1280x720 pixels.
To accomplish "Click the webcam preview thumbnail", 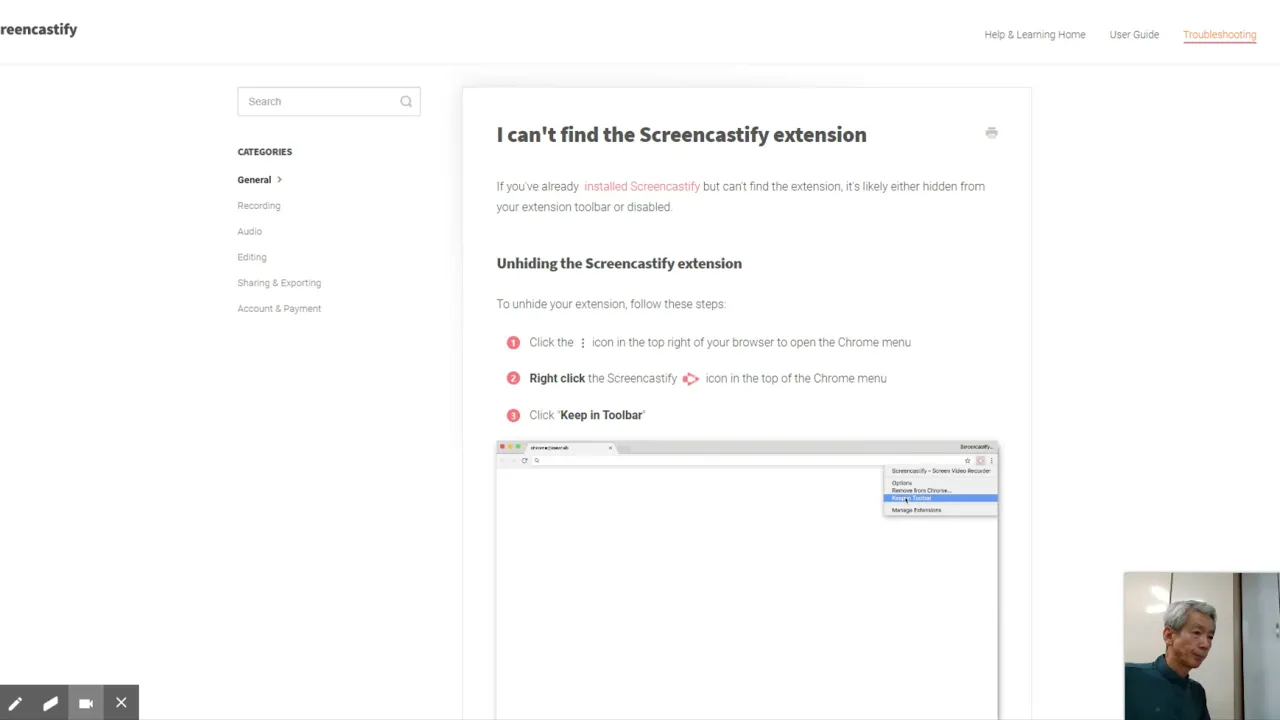I will point(1201,646).
